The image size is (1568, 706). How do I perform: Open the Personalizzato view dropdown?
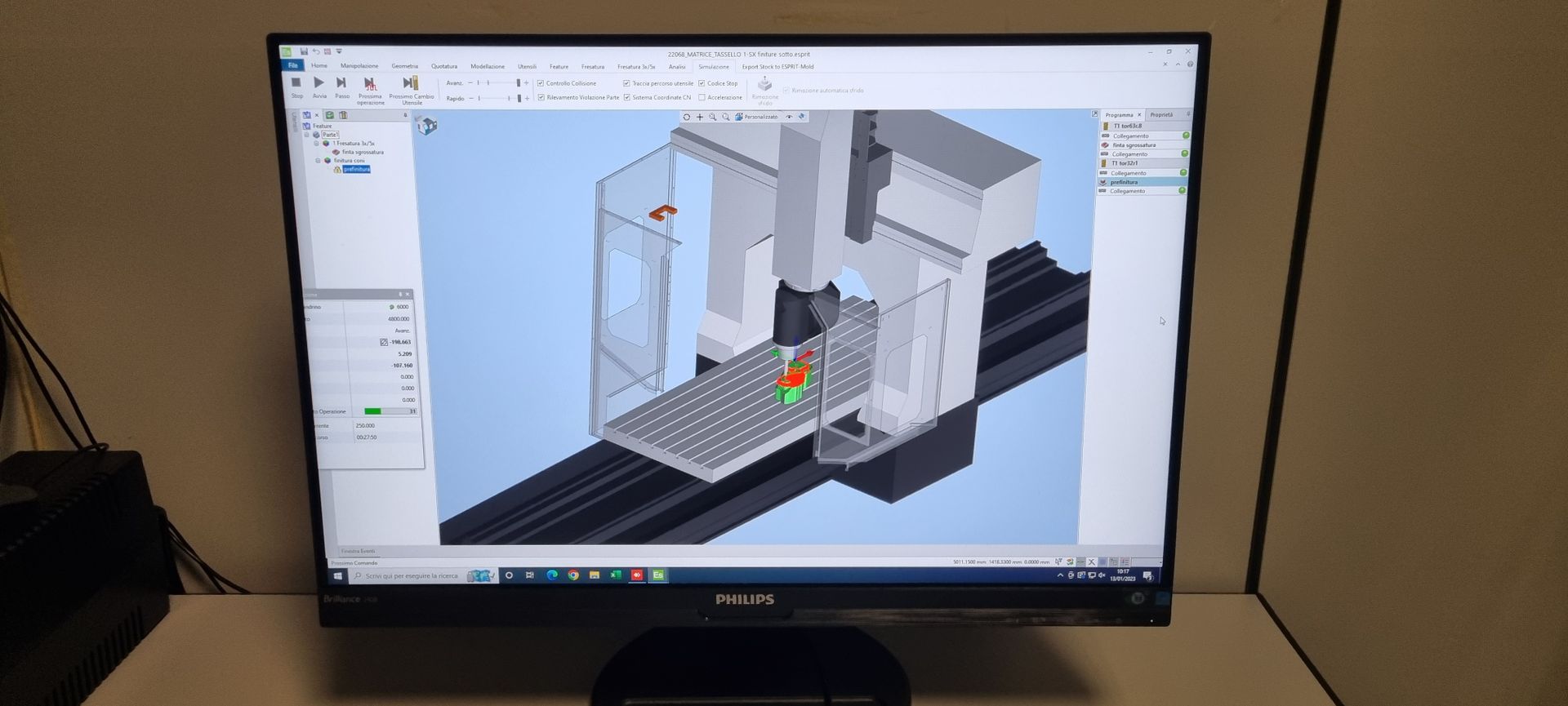coord(757,117)
